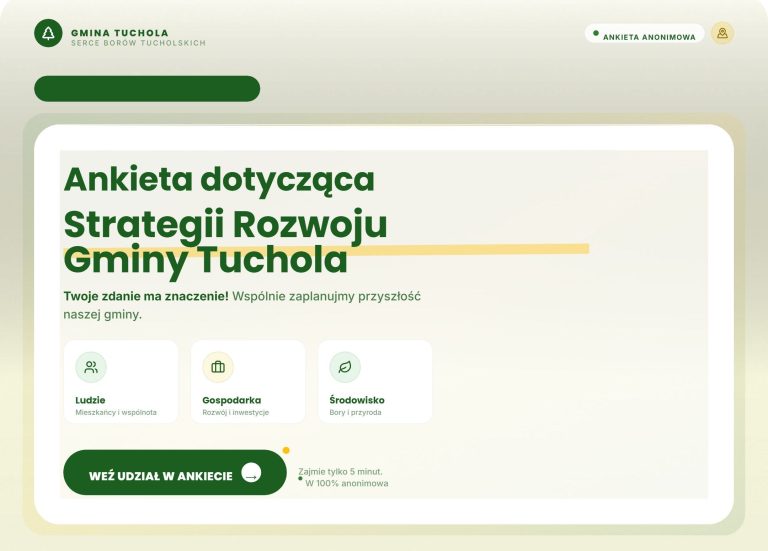Click the Ankieta anonimowa badge
Image resolution: width=768 pixels, height=551 pixels.
pos(644,34)
